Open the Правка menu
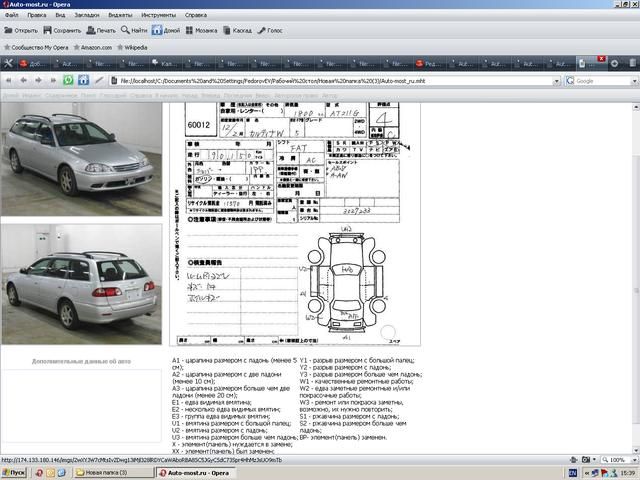 [37, 15]
